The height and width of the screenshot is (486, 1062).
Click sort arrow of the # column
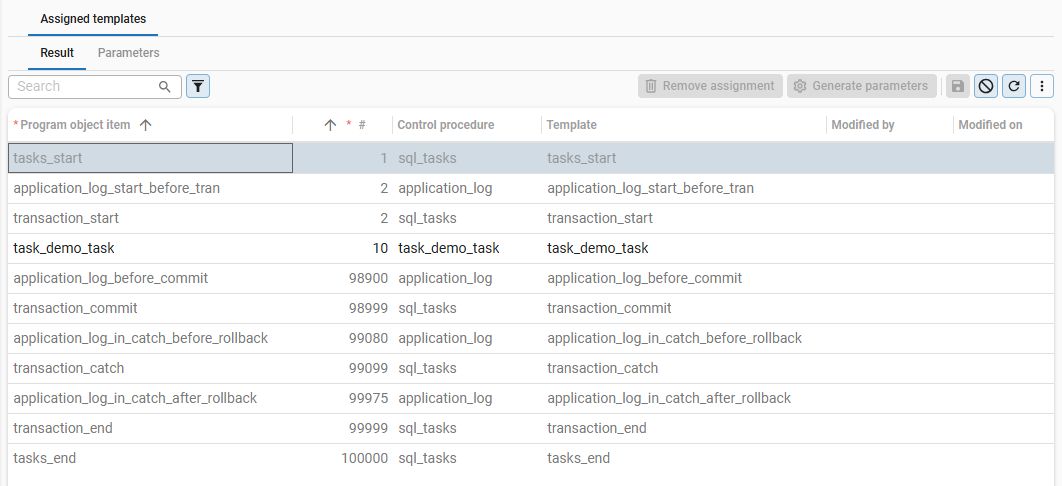click(x=330, y=125)
